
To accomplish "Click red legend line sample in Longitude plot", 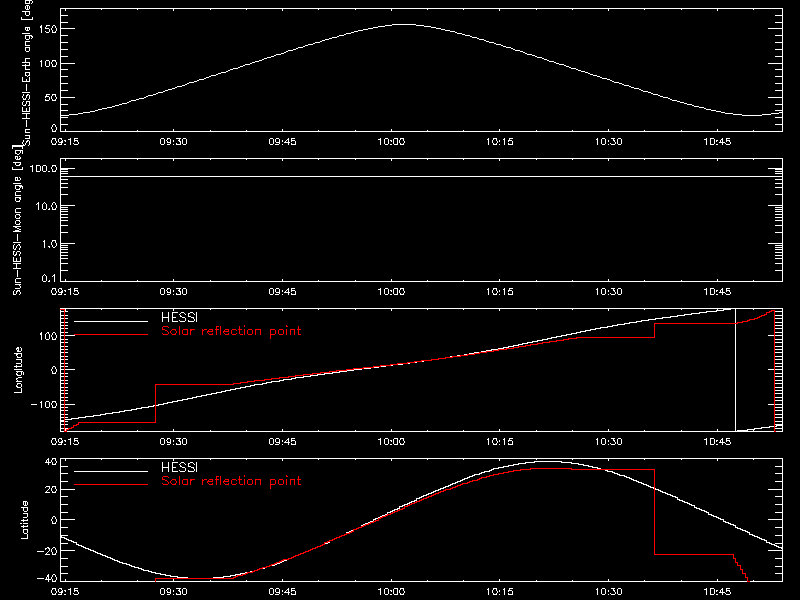I will [x=111, y=335].
